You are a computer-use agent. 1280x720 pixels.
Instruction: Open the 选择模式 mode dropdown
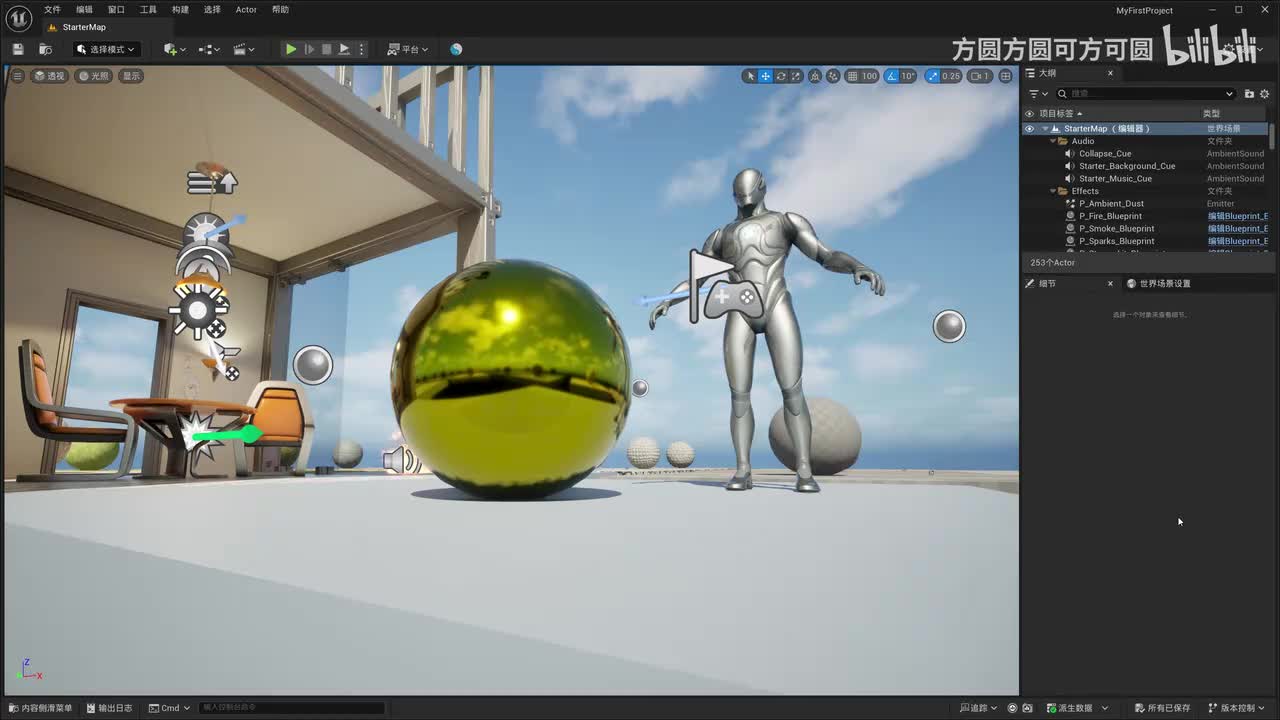point(106,49)
